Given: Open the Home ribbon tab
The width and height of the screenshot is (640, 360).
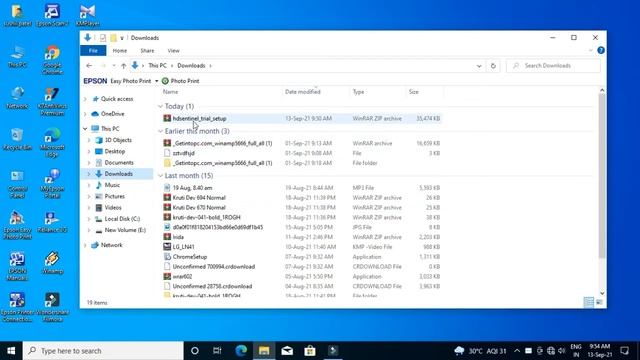Looking at the screenshot, I should [x=120, y=51].
